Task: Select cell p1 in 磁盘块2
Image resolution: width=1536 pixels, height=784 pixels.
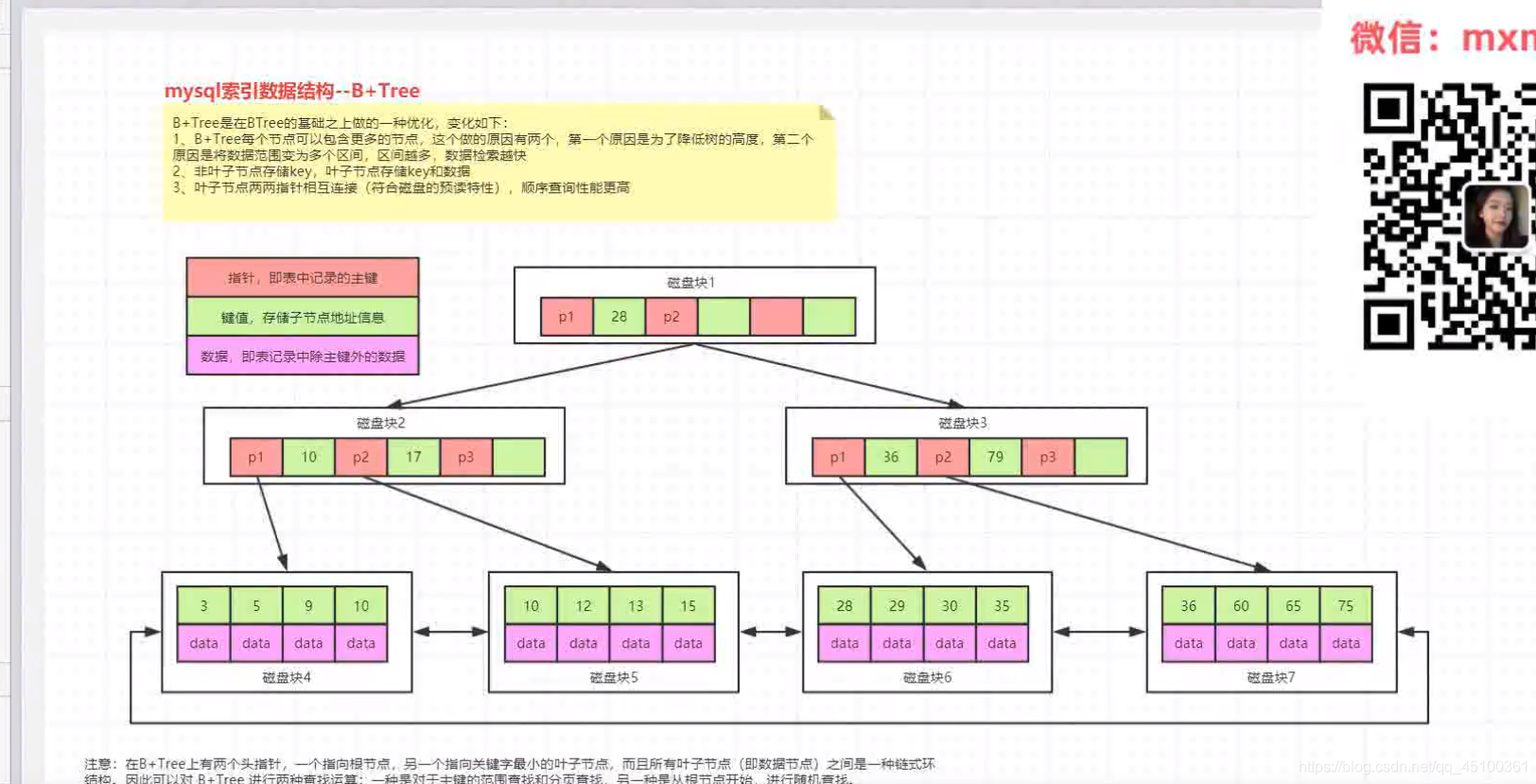Action: click(x=256, y=457)
